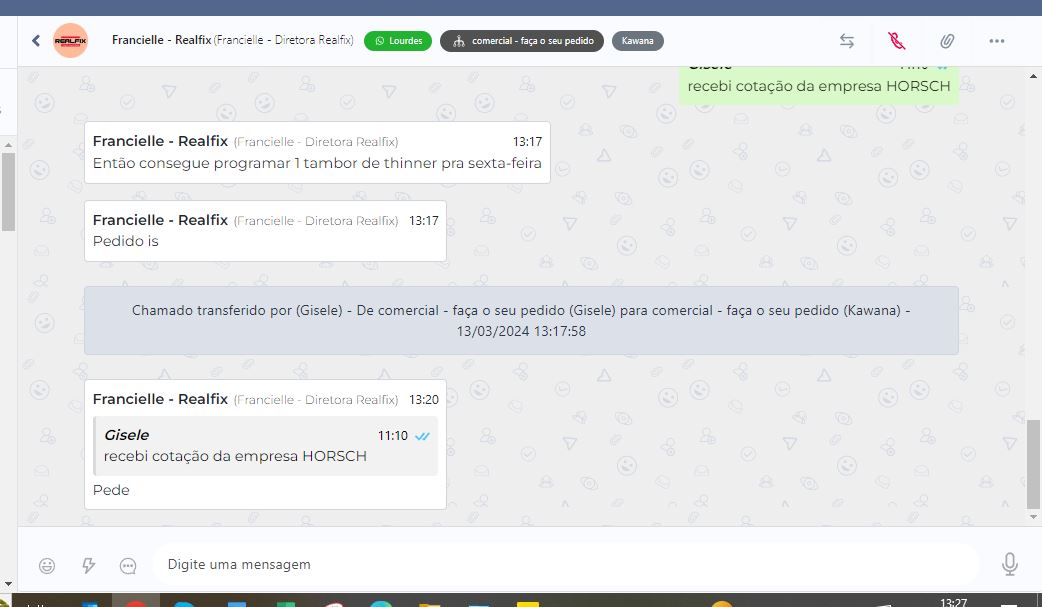Click the 'Francielle - Realfix' contact name in header
Image resolution: width=1042 pixels, height=607 pixels.
coord(160,40)
